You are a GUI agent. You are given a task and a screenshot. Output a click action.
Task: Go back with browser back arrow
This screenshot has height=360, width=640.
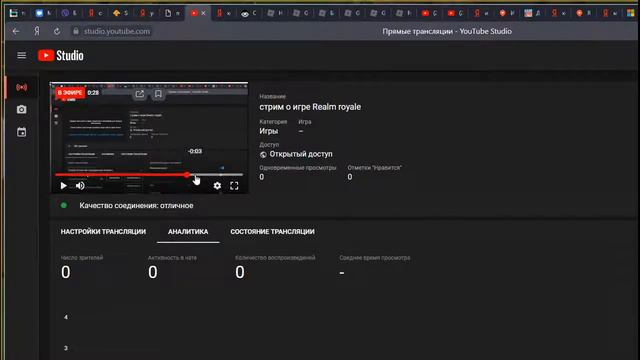(x=16, y=31)
